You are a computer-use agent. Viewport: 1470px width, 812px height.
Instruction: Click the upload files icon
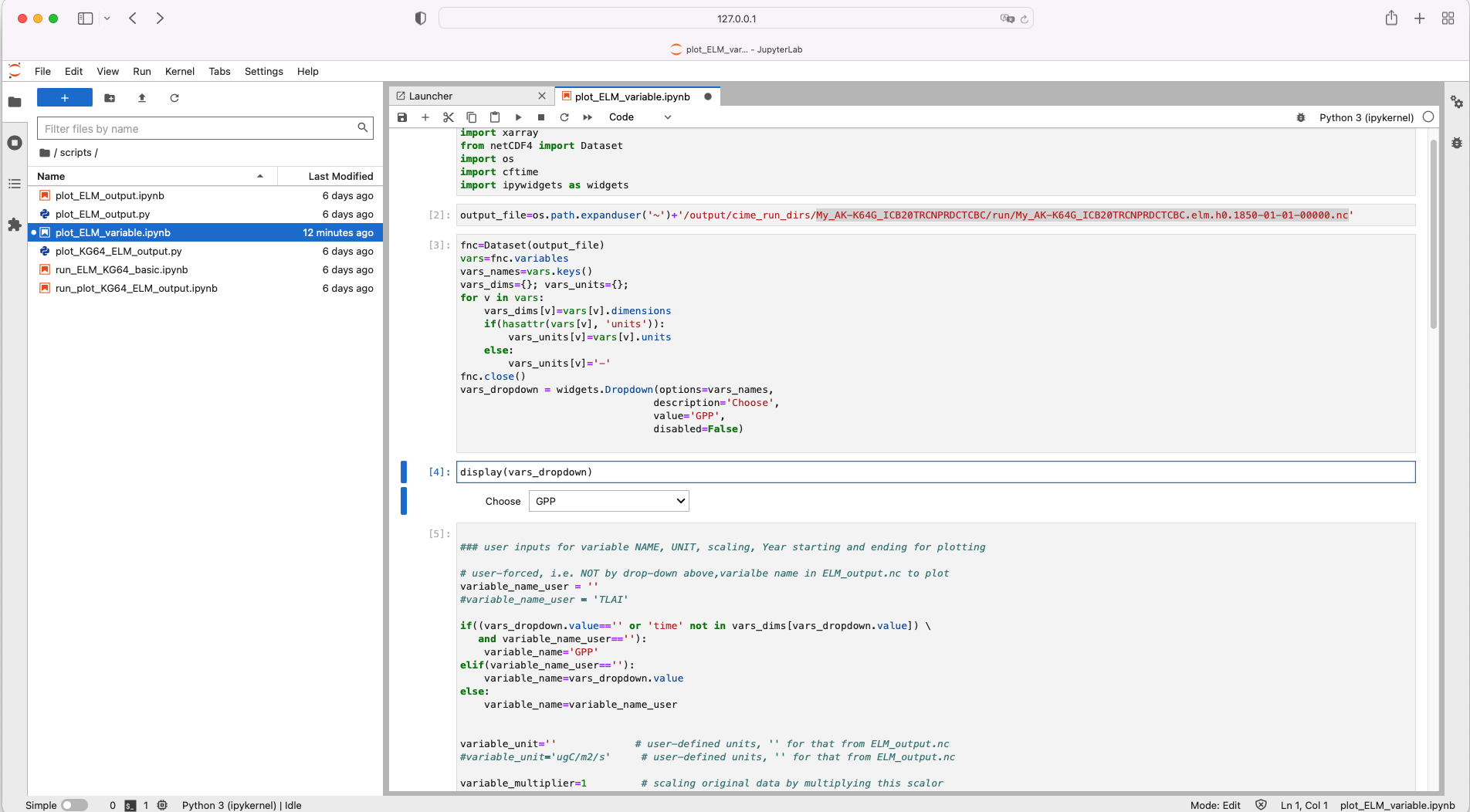coord(142,98)
